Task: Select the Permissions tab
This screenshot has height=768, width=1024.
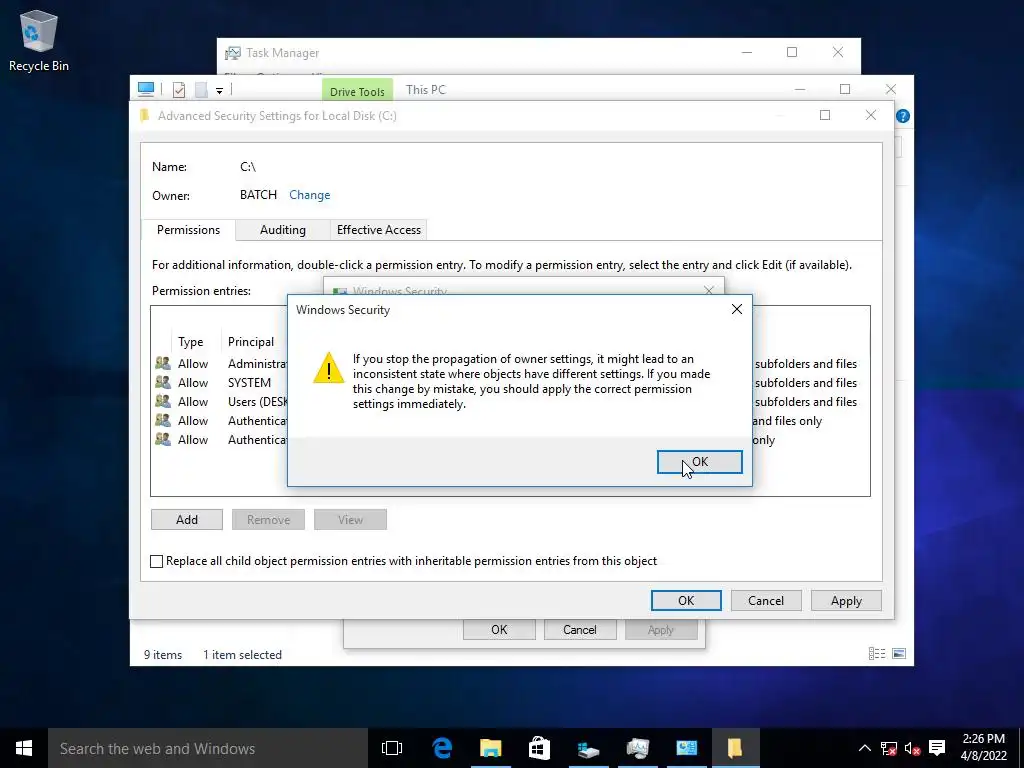Action: click(188, 230)
